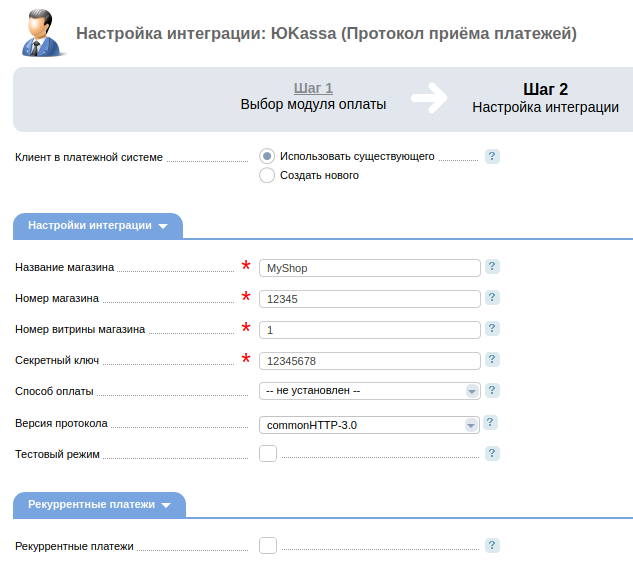Click into Секретный ключ input field
The width and height of the screenshot is (633, 571).
370,361
